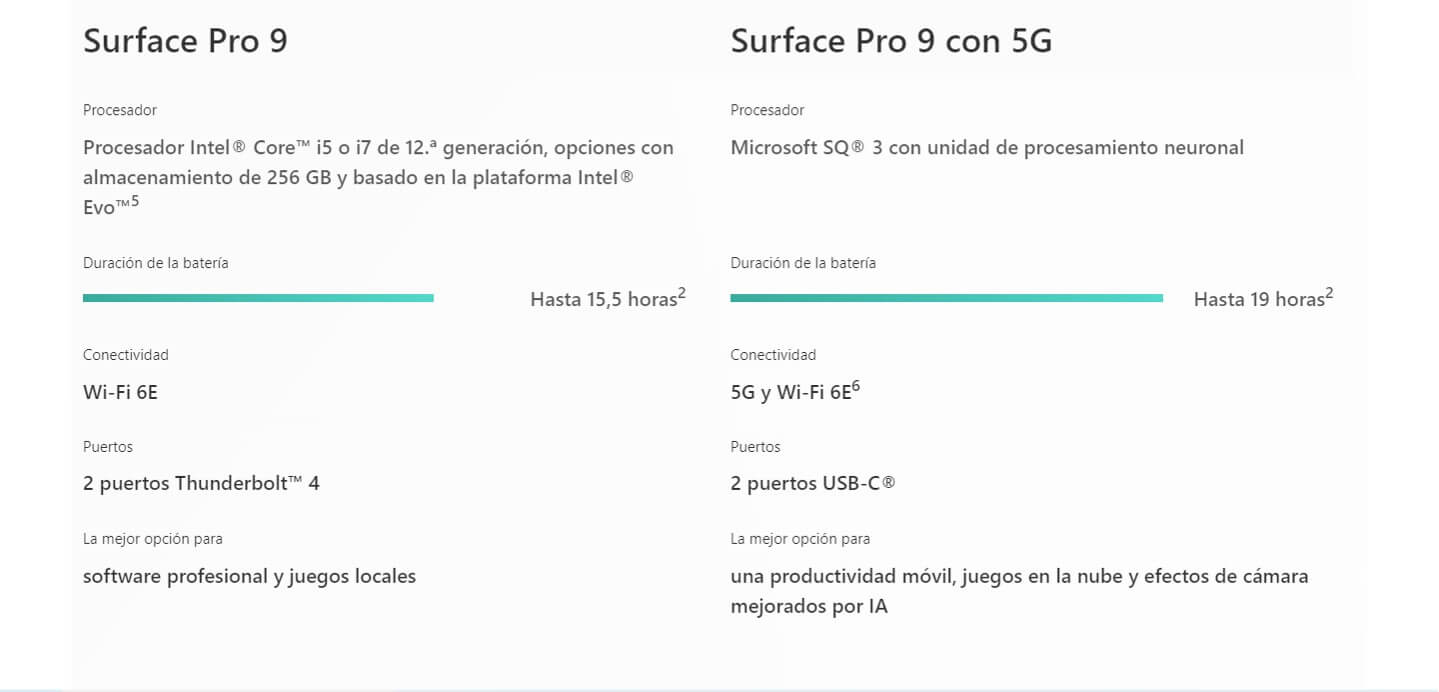Click footnote 6 after 5G y Wi-Fi 6E

[x=856, y=386]
